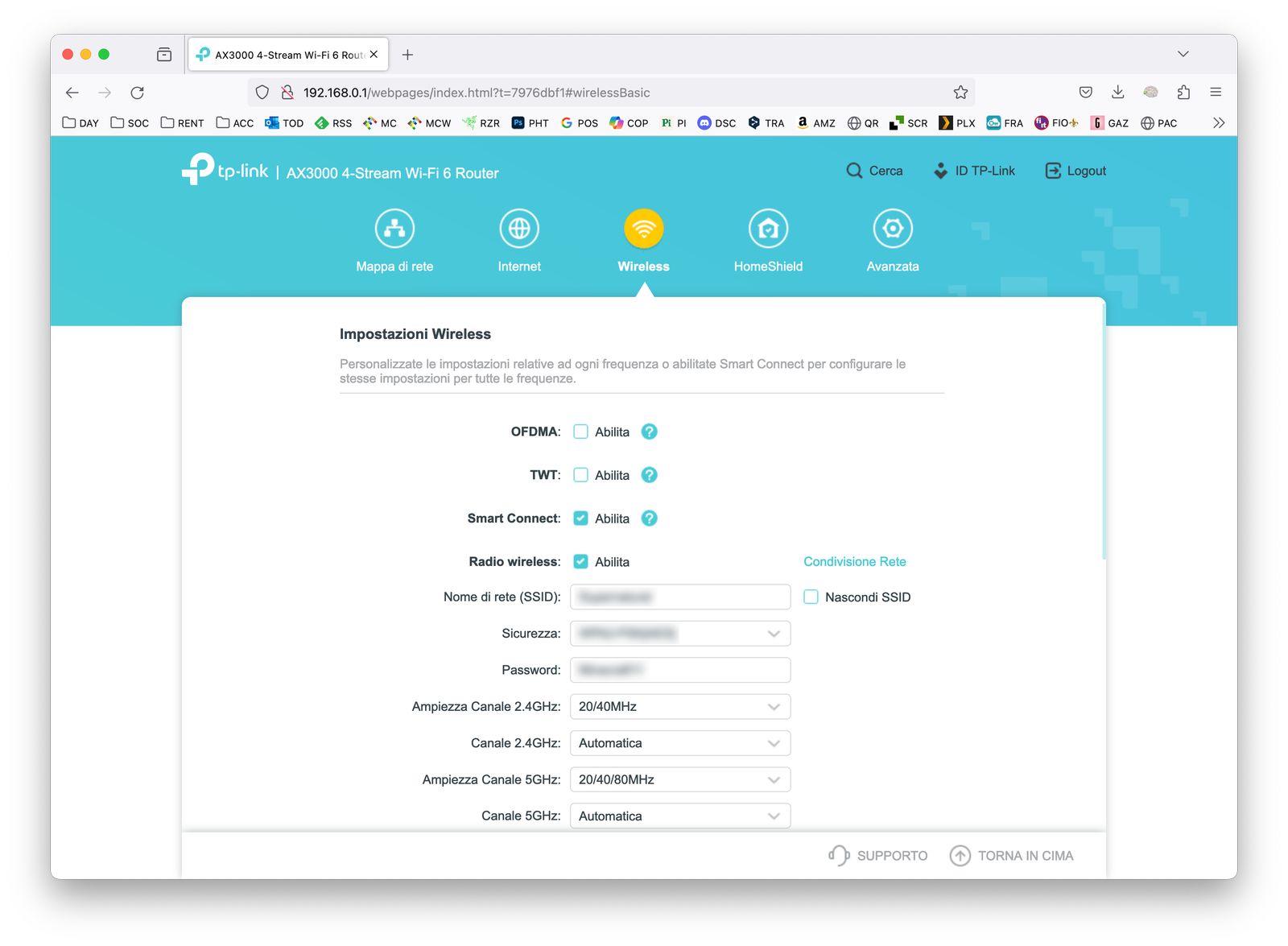Click the TP-Link logo
The width and height of the screenshot is (1288, 946).
225,169
